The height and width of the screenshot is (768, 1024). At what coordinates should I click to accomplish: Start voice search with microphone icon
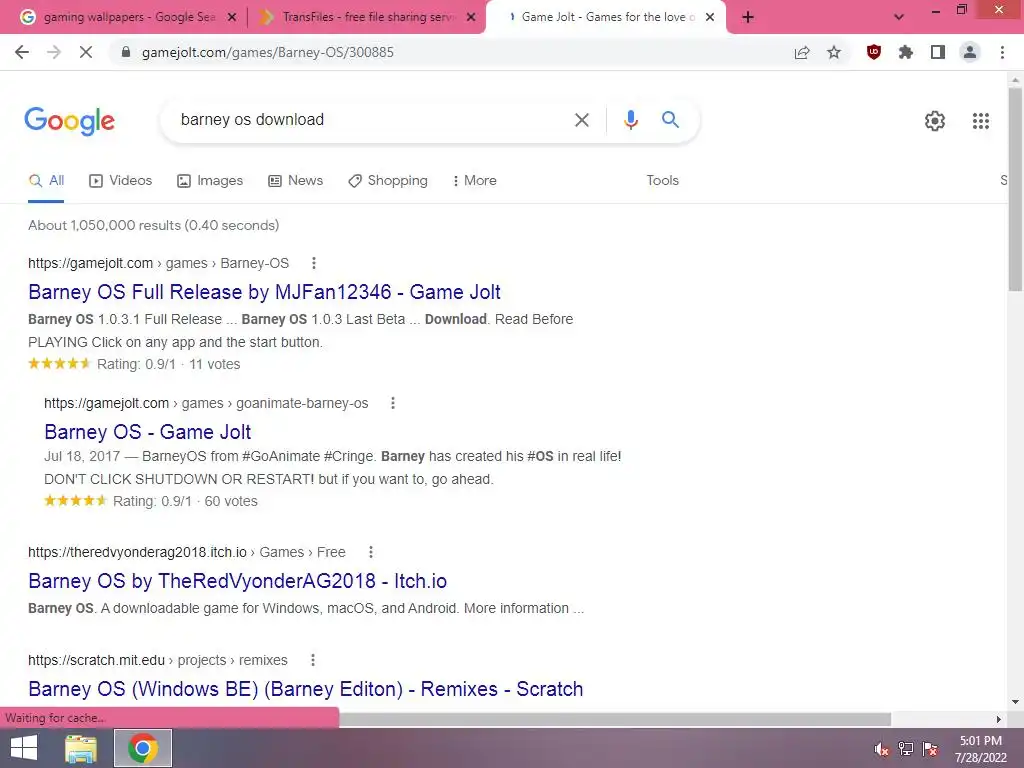630,120
